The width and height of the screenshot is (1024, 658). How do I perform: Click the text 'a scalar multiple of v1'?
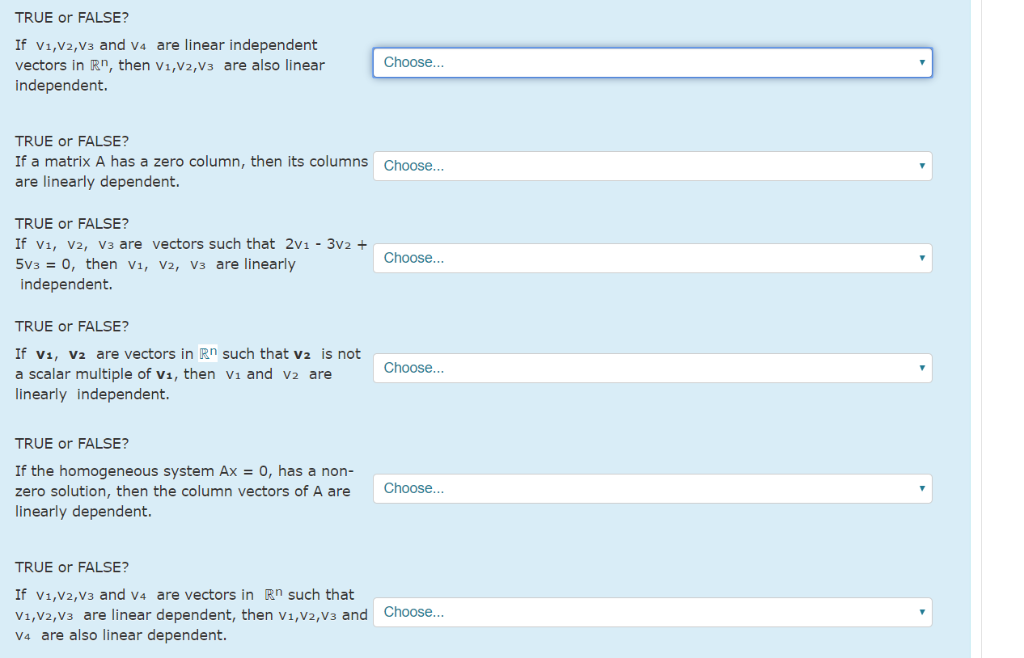(x=94, y=375)
